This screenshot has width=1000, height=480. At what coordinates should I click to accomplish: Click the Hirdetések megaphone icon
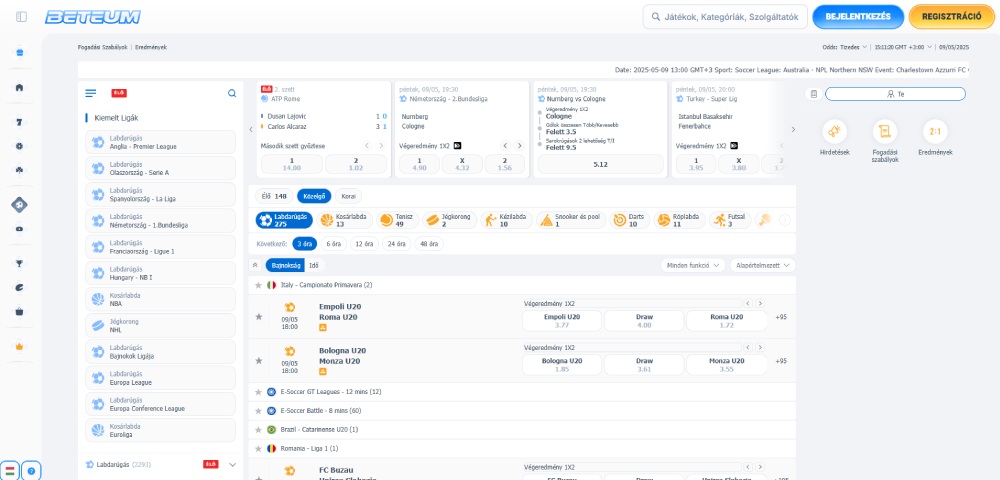pos(834,131)
